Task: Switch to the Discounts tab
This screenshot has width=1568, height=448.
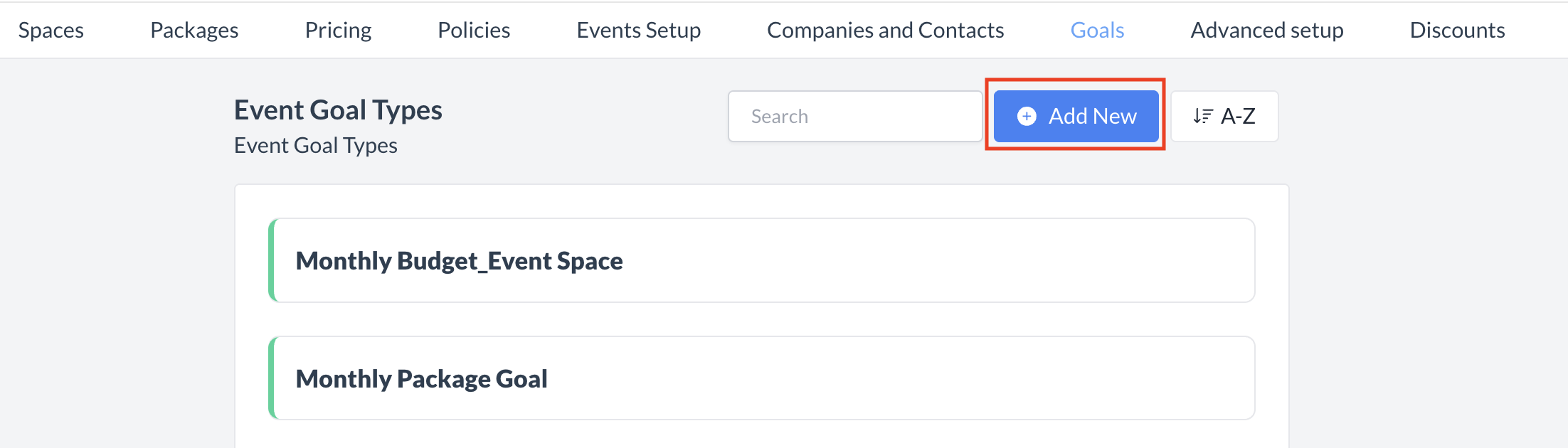Action: 1457,30
